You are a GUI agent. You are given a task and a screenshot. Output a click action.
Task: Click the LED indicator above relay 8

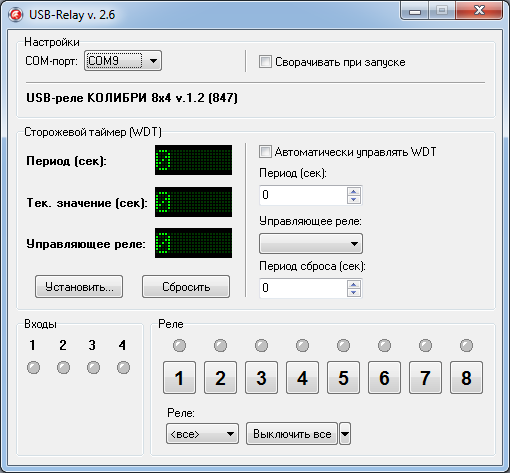[466, 346]
